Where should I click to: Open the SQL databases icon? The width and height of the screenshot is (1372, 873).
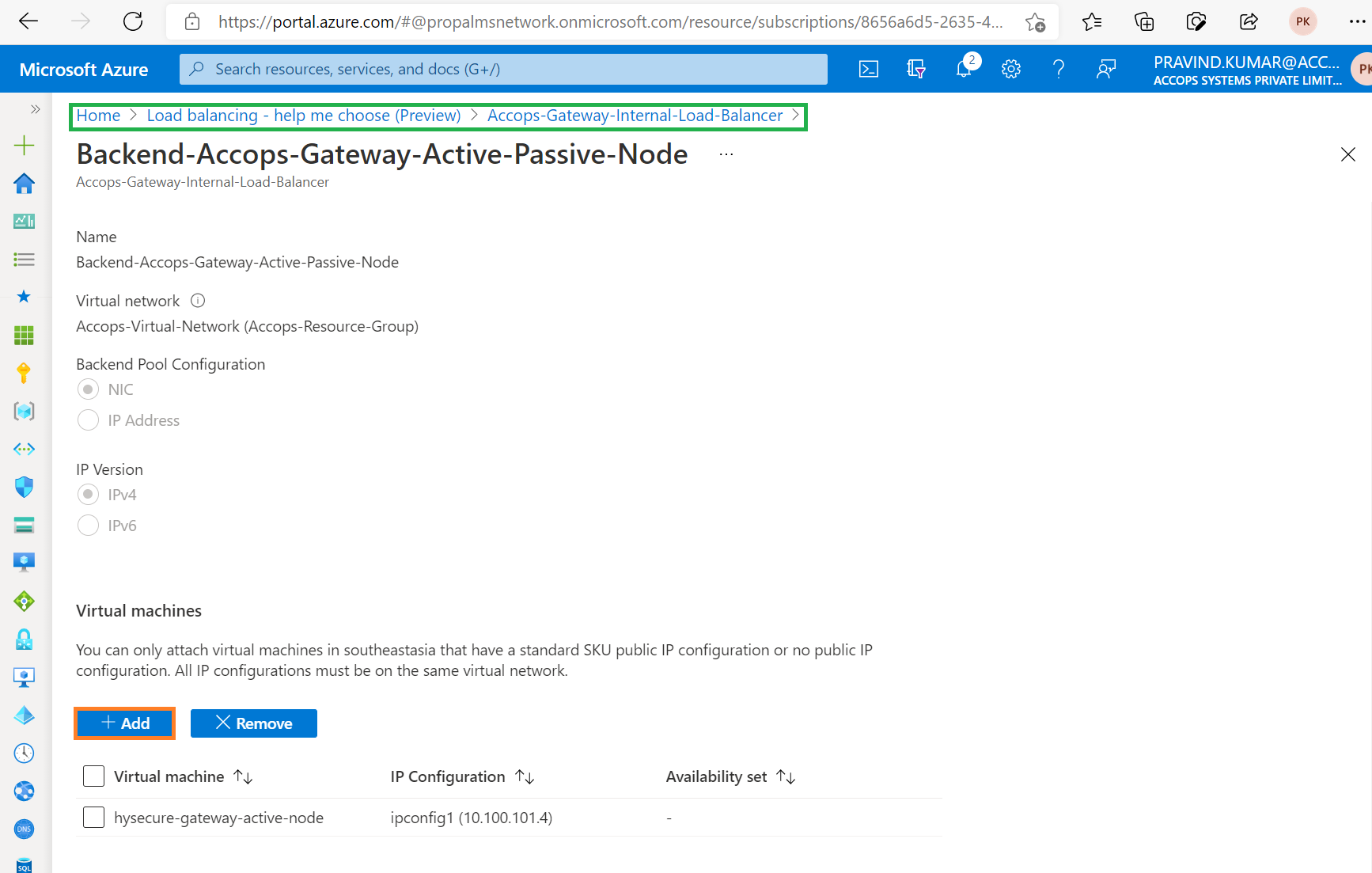(25, 865)
